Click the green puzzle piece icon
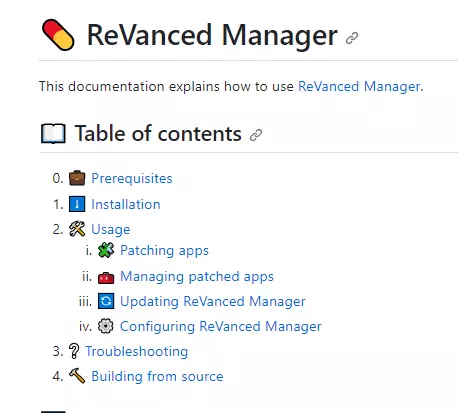This screenshot has width=458, height=413. point(106,250)
